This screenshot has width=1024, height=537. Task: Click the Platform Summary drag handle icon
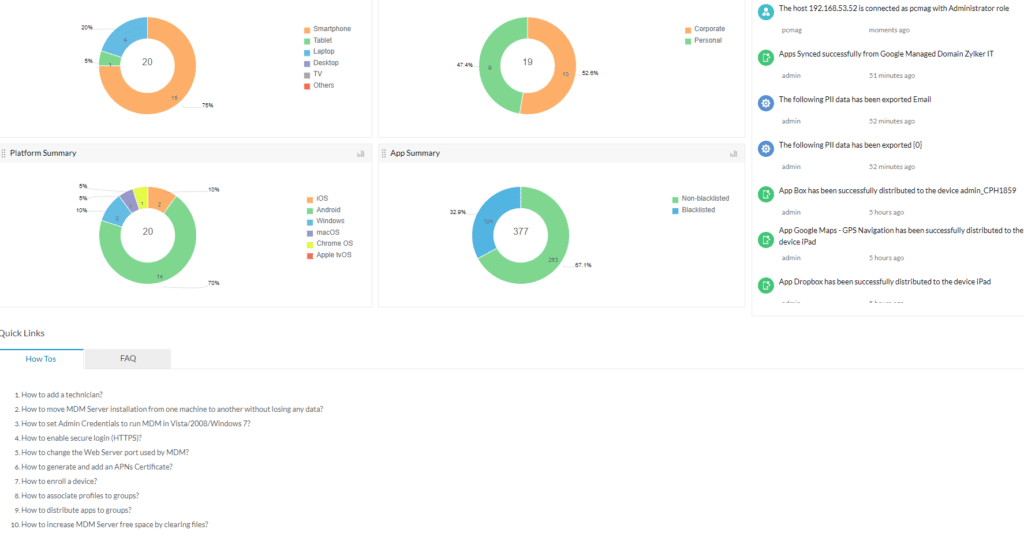click(4, 153)
